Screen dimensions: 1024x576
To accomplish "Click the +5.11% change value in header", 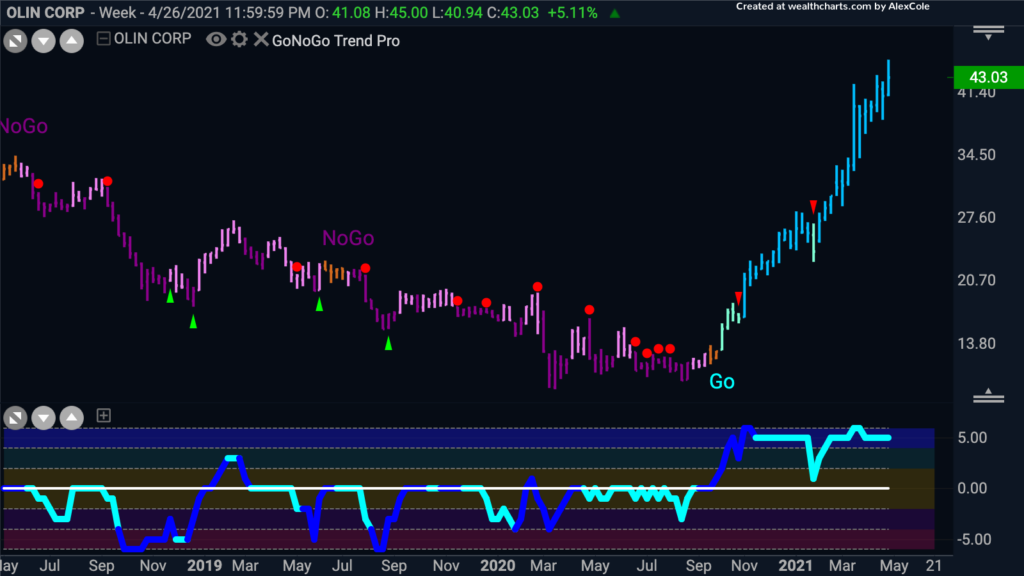I will pyautogui.click(x=572, y=12).
